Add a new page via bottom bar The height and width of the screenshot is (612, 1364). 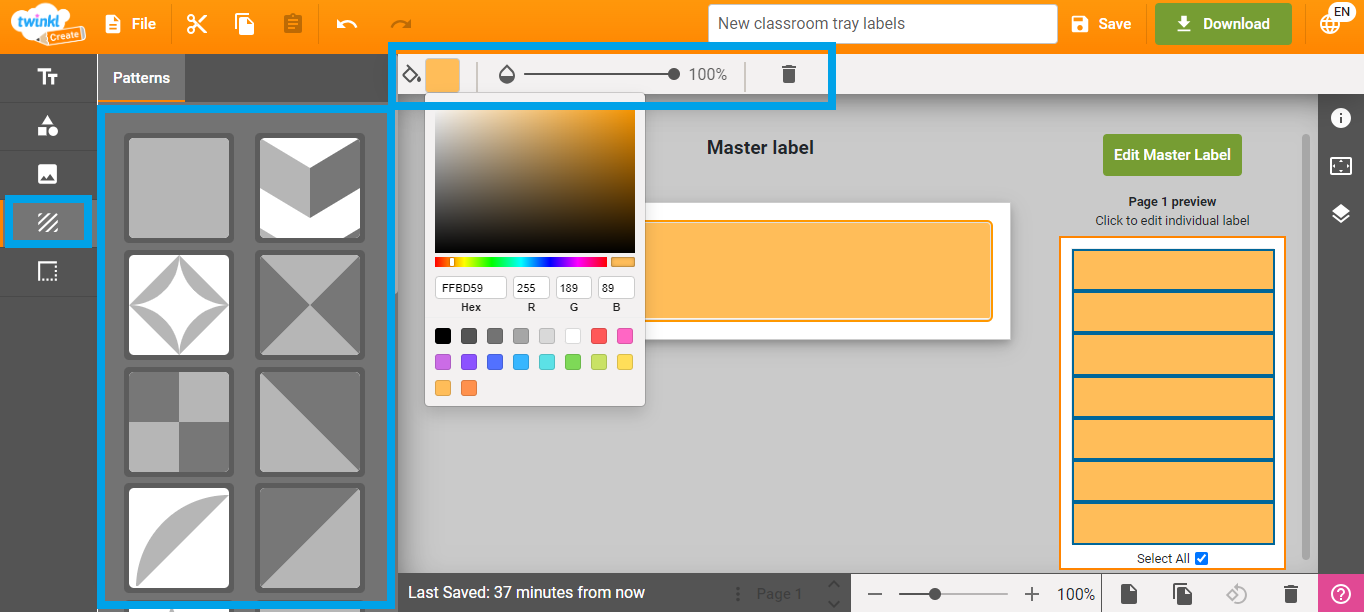click(1129, 594)
